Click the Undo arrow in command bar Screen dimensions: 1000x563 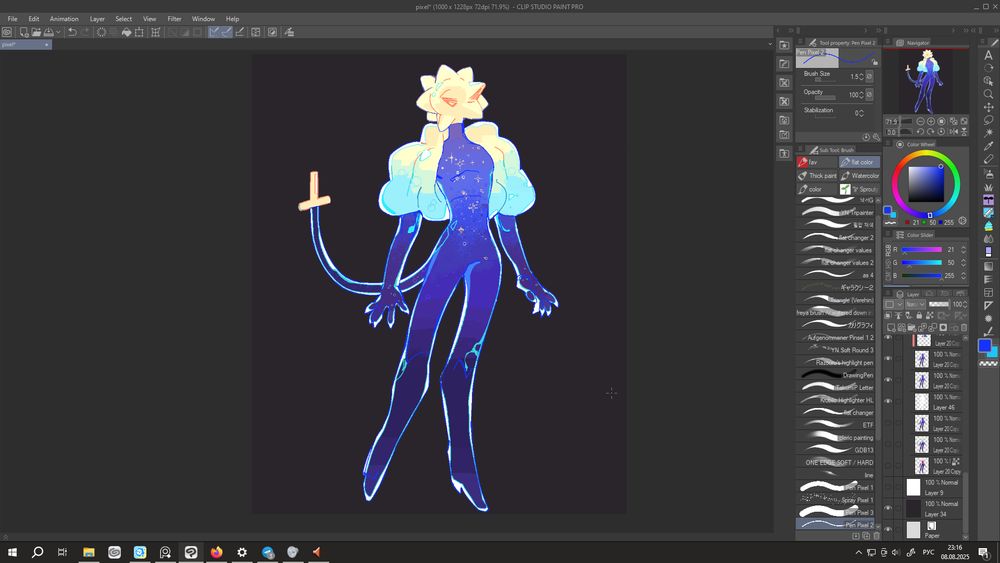(72, 32)
